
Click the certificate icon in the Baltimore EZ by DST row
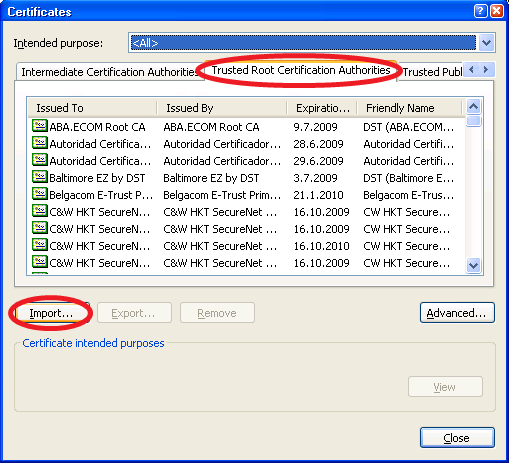tap(40, 177)
